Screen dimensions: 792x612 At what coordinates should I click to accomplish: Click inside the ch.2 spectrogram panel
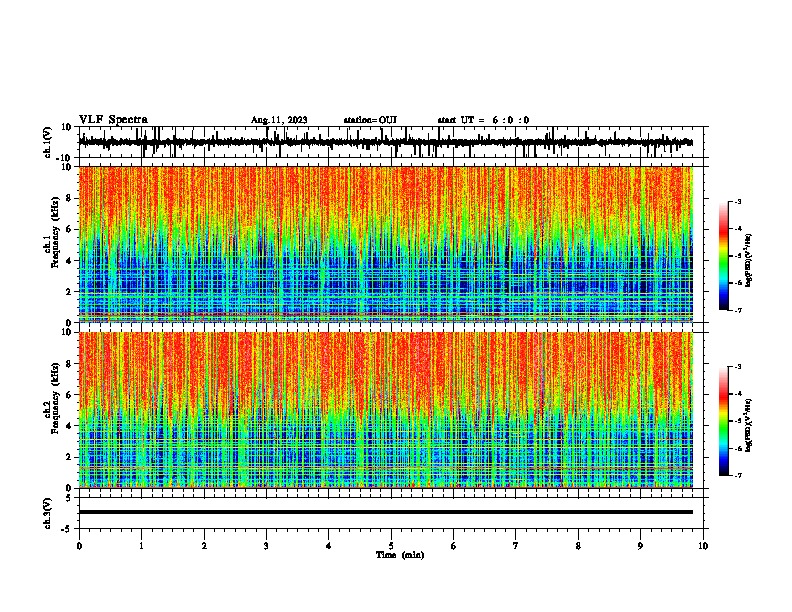click(x=391, y=410)
